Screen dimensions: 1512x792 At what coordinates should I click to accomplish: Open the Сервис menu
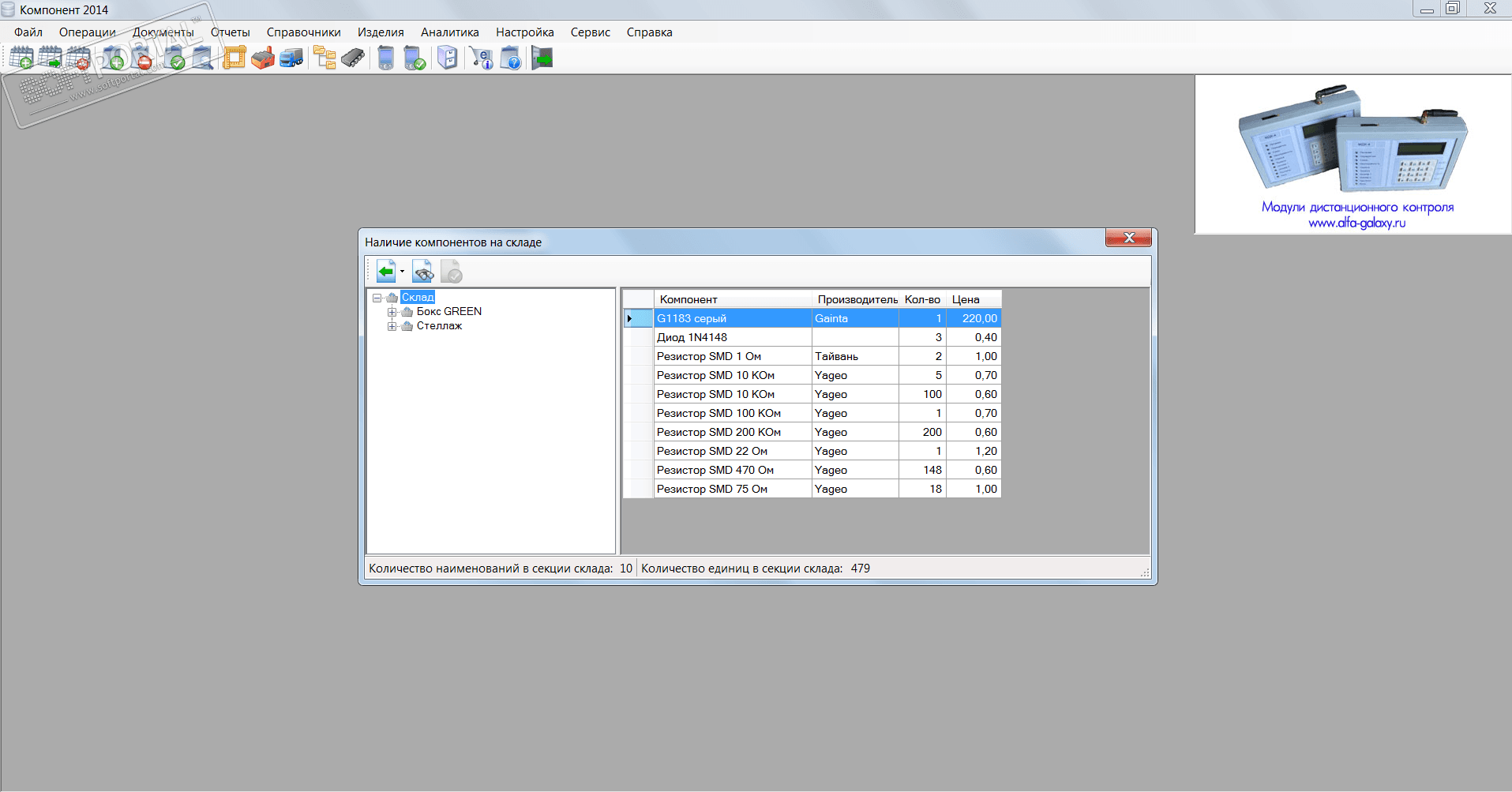[x=591, y=32]
